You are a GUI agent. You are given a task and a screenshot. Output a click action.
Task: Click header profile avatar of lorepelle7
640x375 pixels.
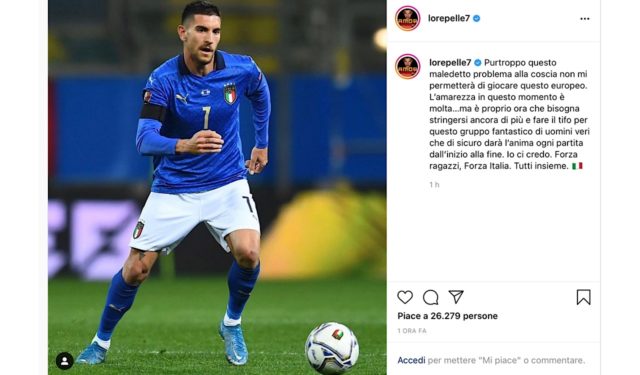(407, 18)
